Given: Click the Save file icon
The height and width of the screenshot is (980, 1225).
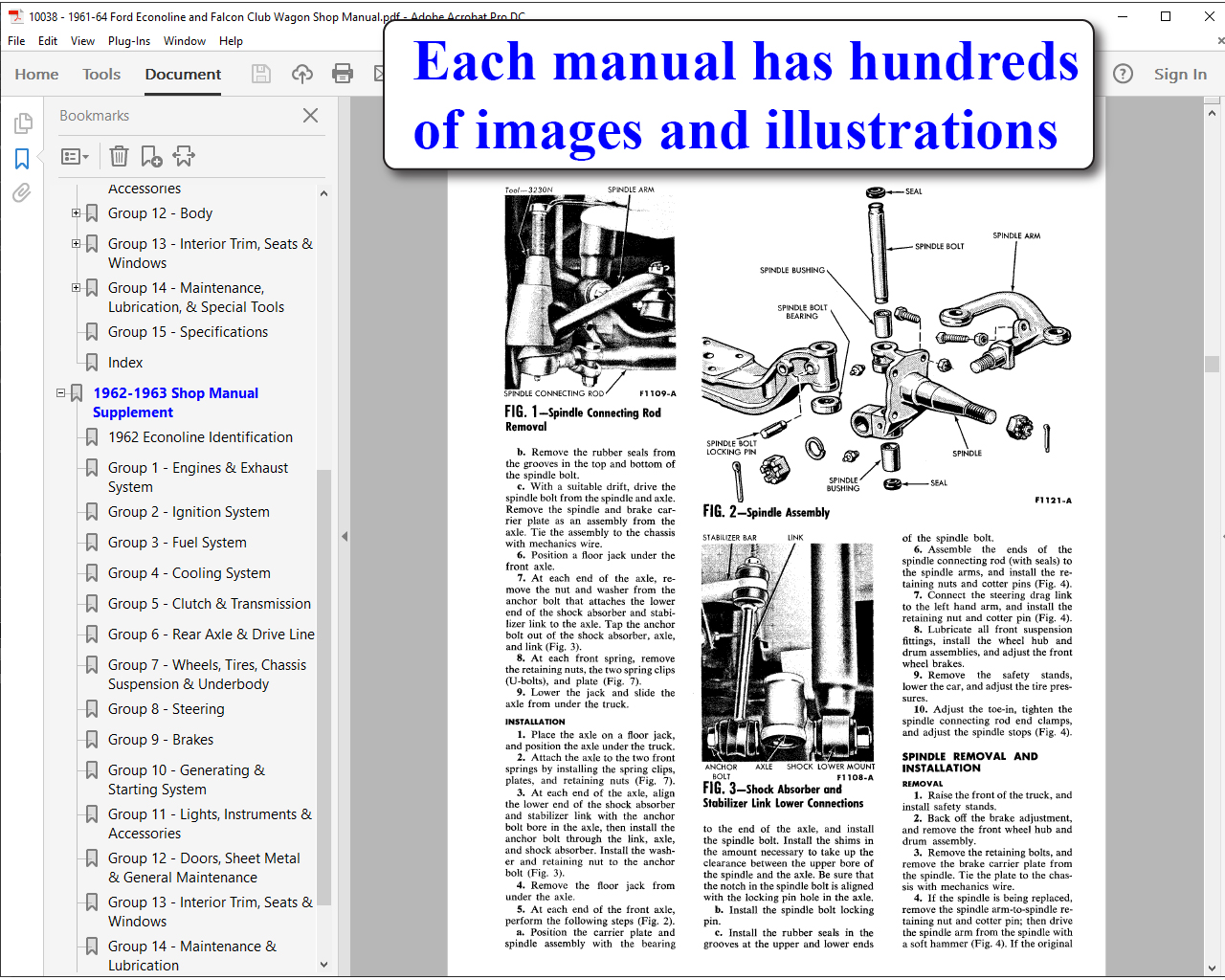Looking at the screenshot, I should pos(261,74).
